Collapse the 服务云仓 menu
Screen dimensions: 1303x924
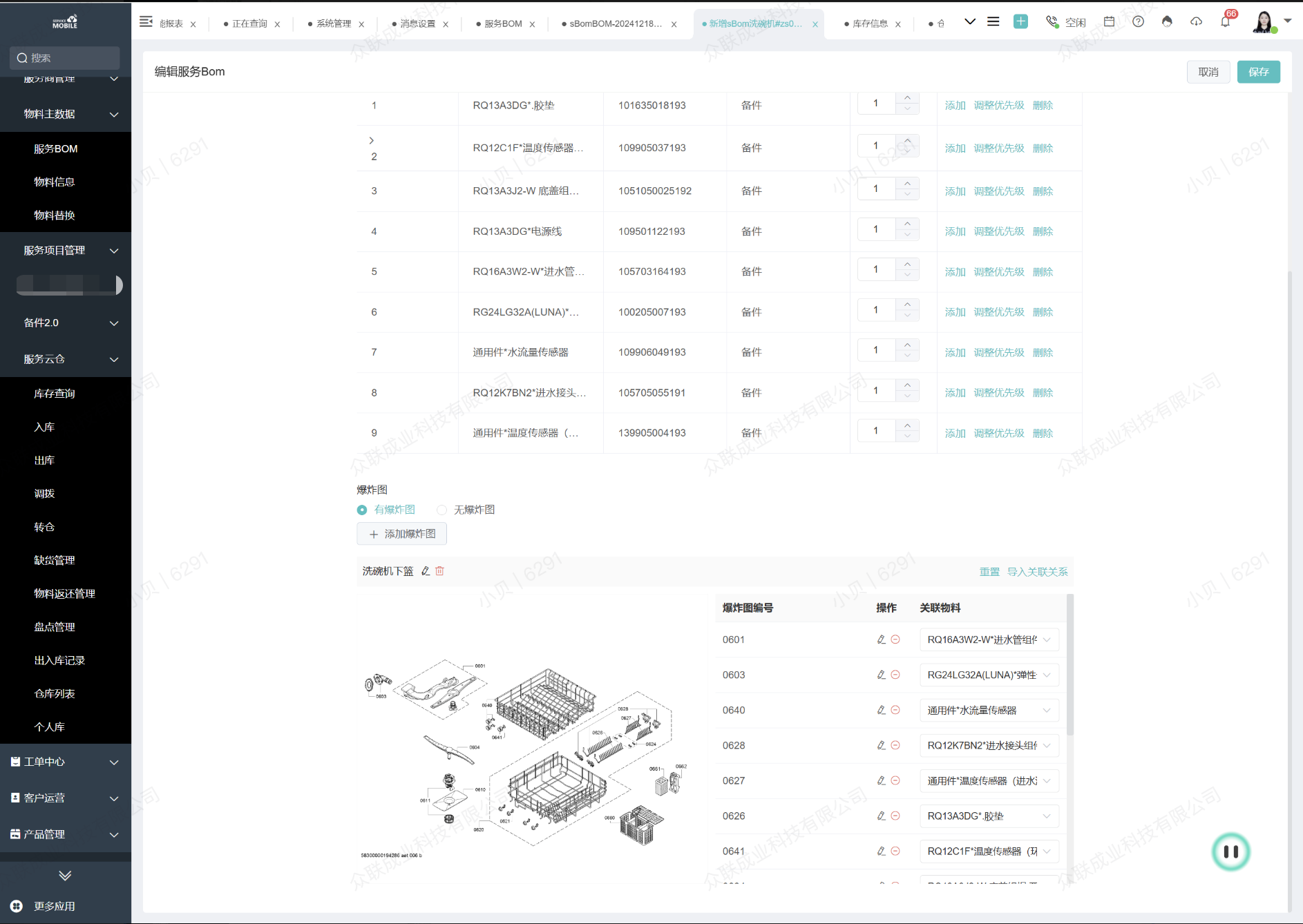coord(66,359)
